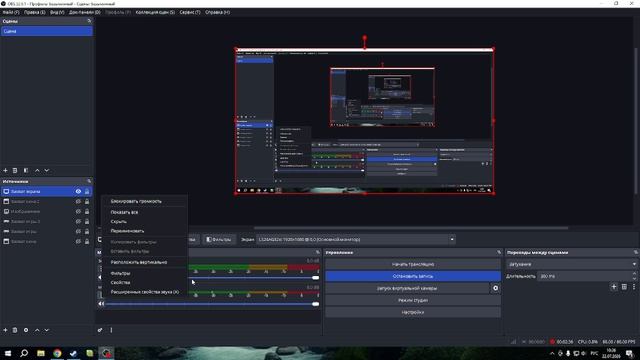
Task: Delete the selected source with the Источники panel trash icon
Action: (15, 330)
